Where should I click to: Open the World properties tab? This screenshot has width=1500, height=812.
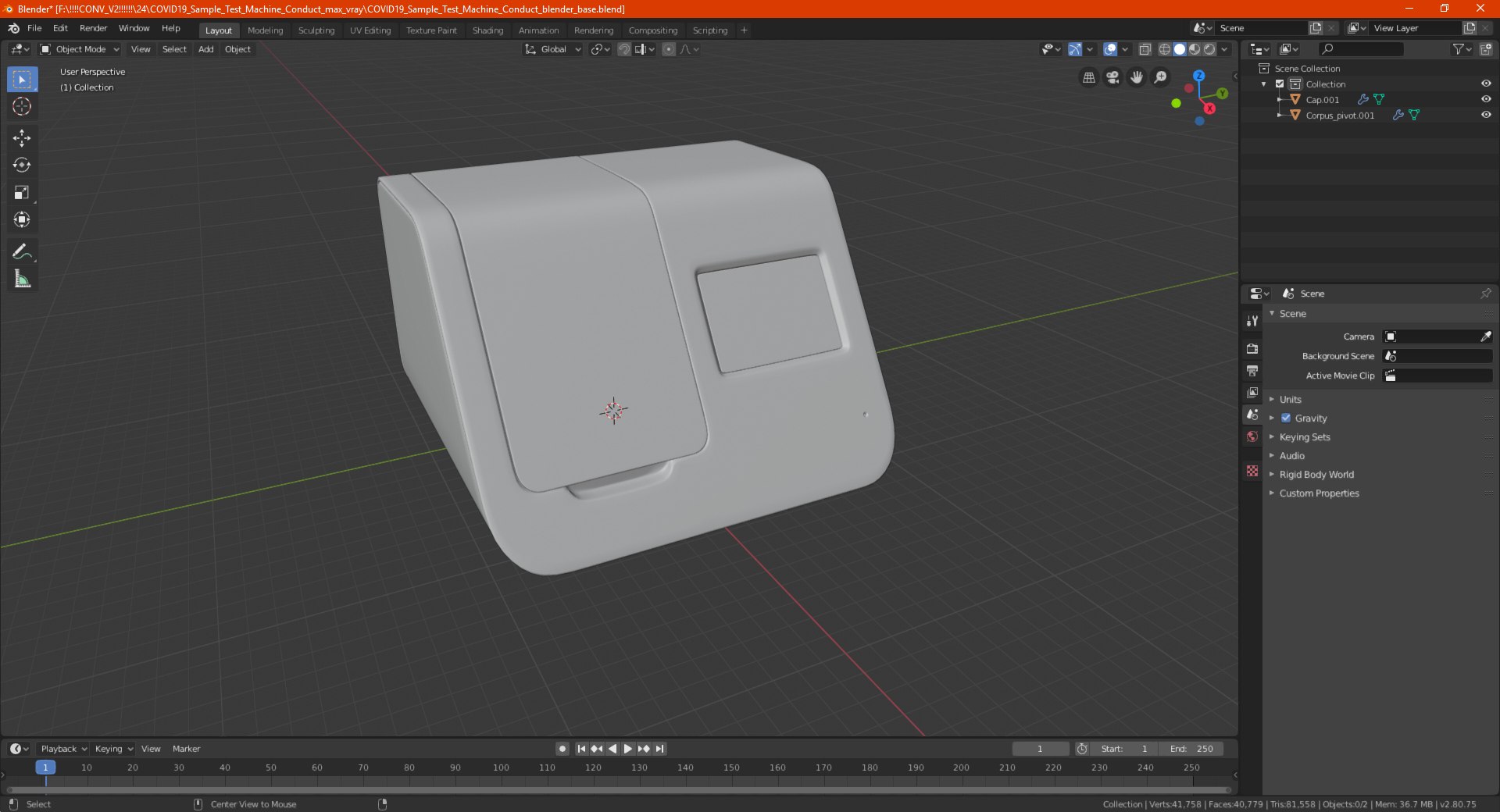click(x=1252, y=436)
